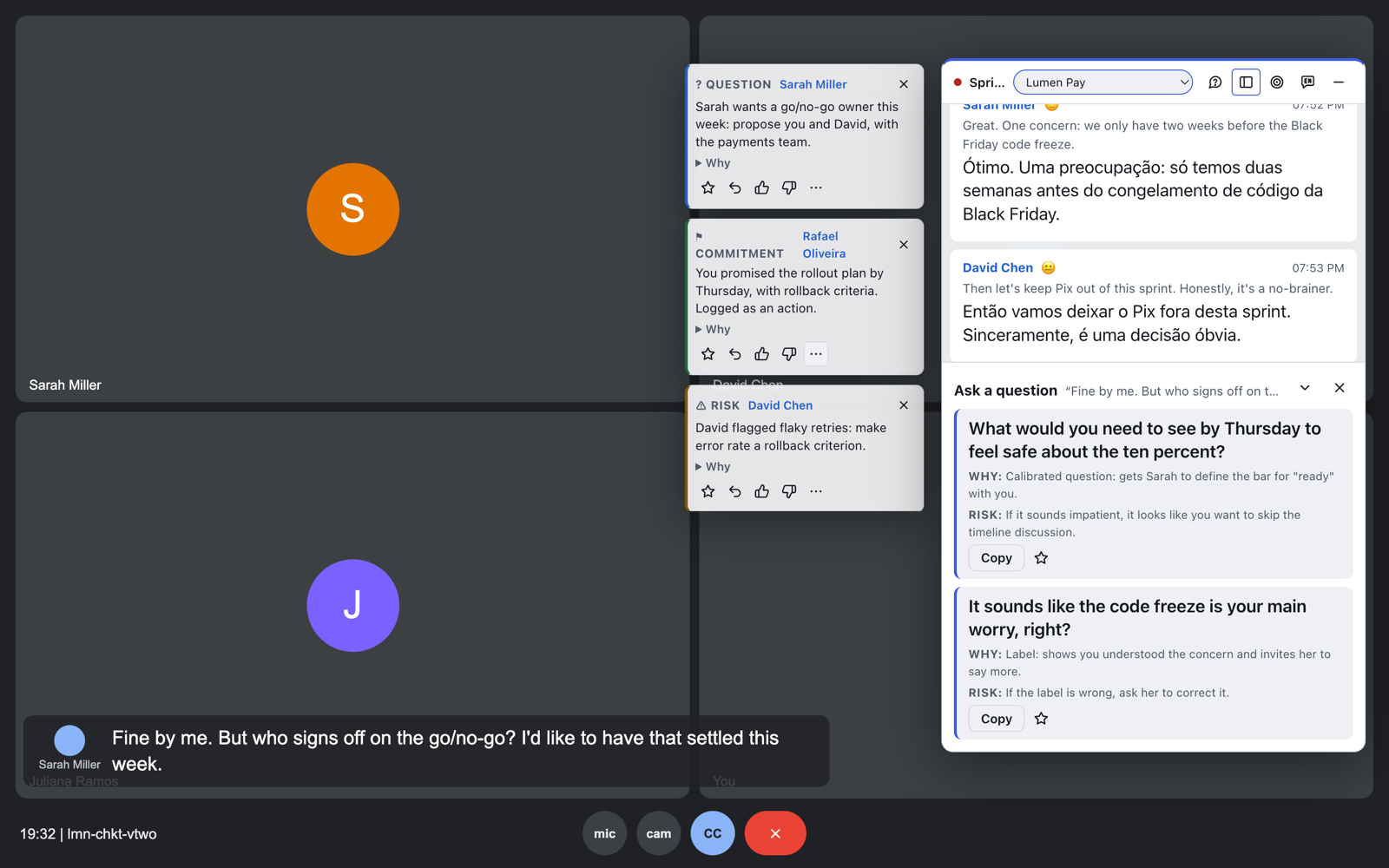Expand Why under the RISK card
This screenshot has width=1389, height=868.
pos(713,467)
